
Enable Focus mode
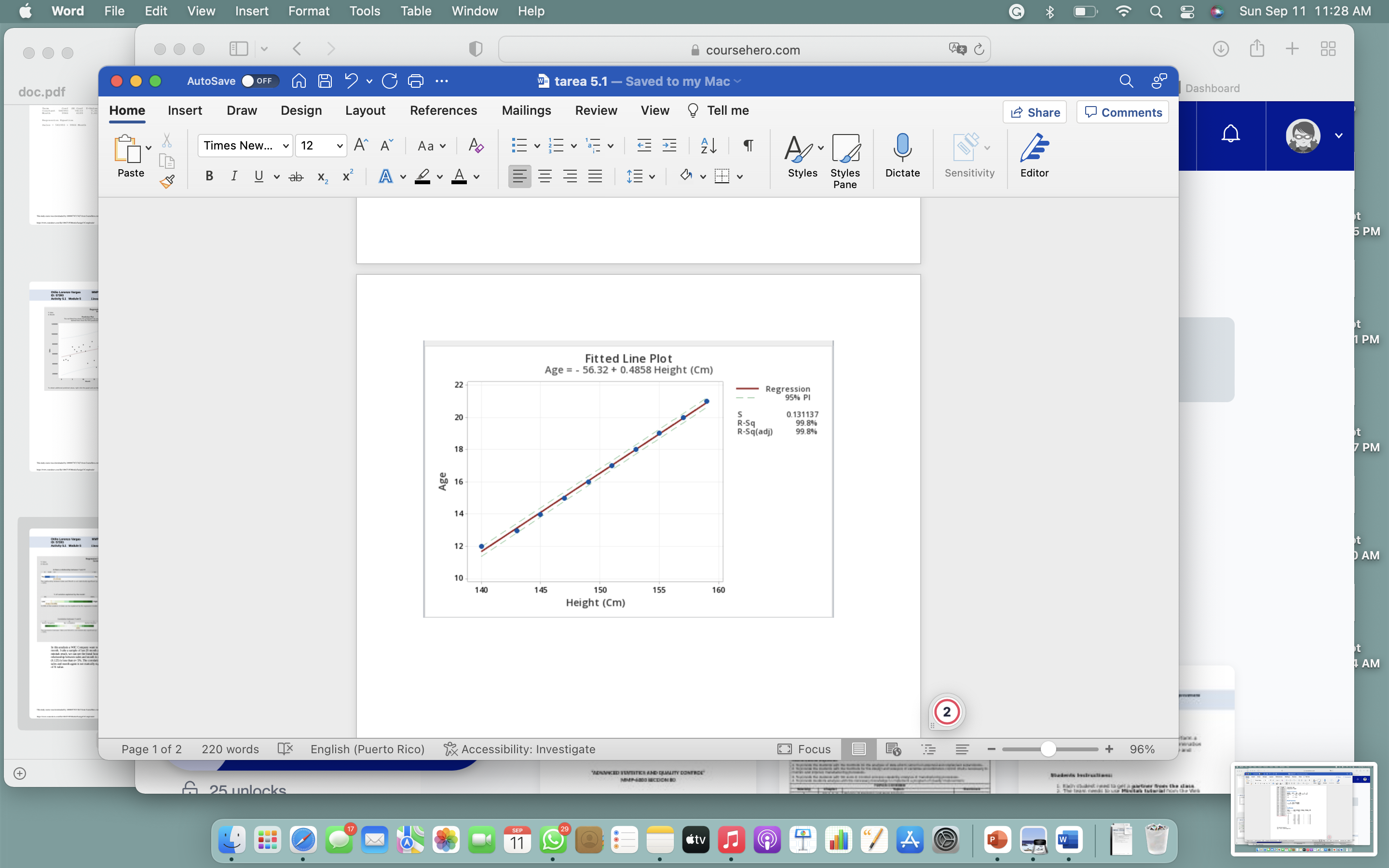point(805,748)
